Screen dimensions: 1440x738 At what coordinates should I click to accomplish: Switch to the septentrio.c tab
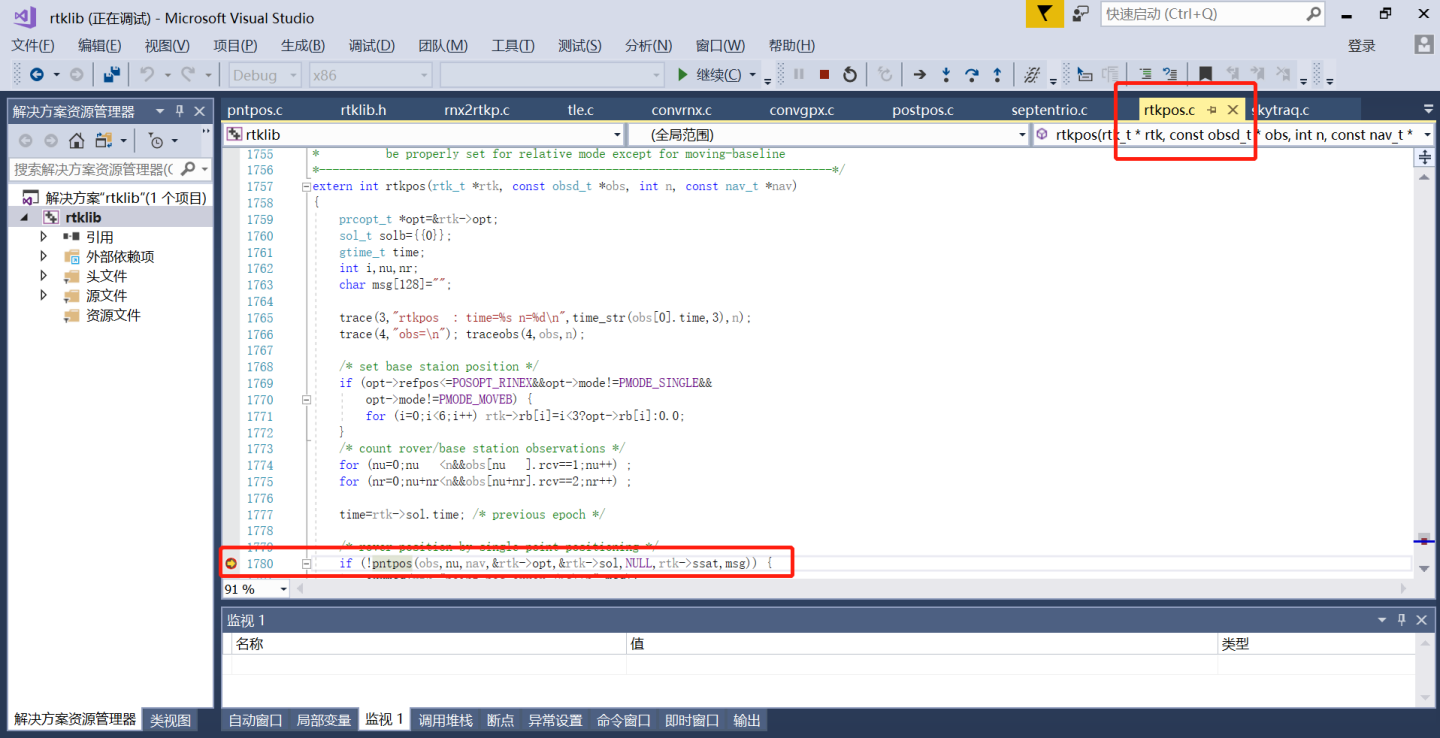1049,110
